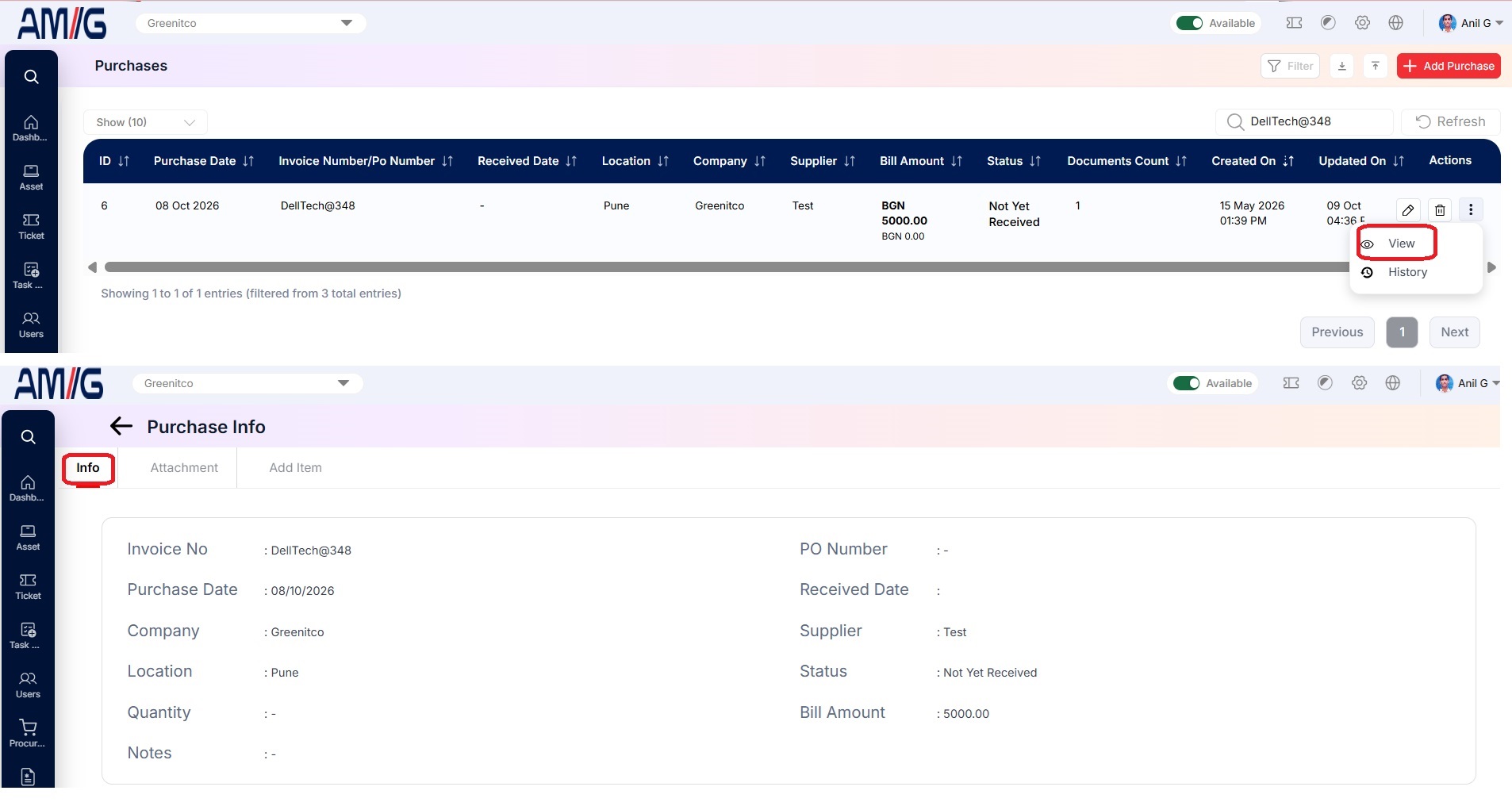Open Procurement cart icon in lower sidebar

(28, 733)
